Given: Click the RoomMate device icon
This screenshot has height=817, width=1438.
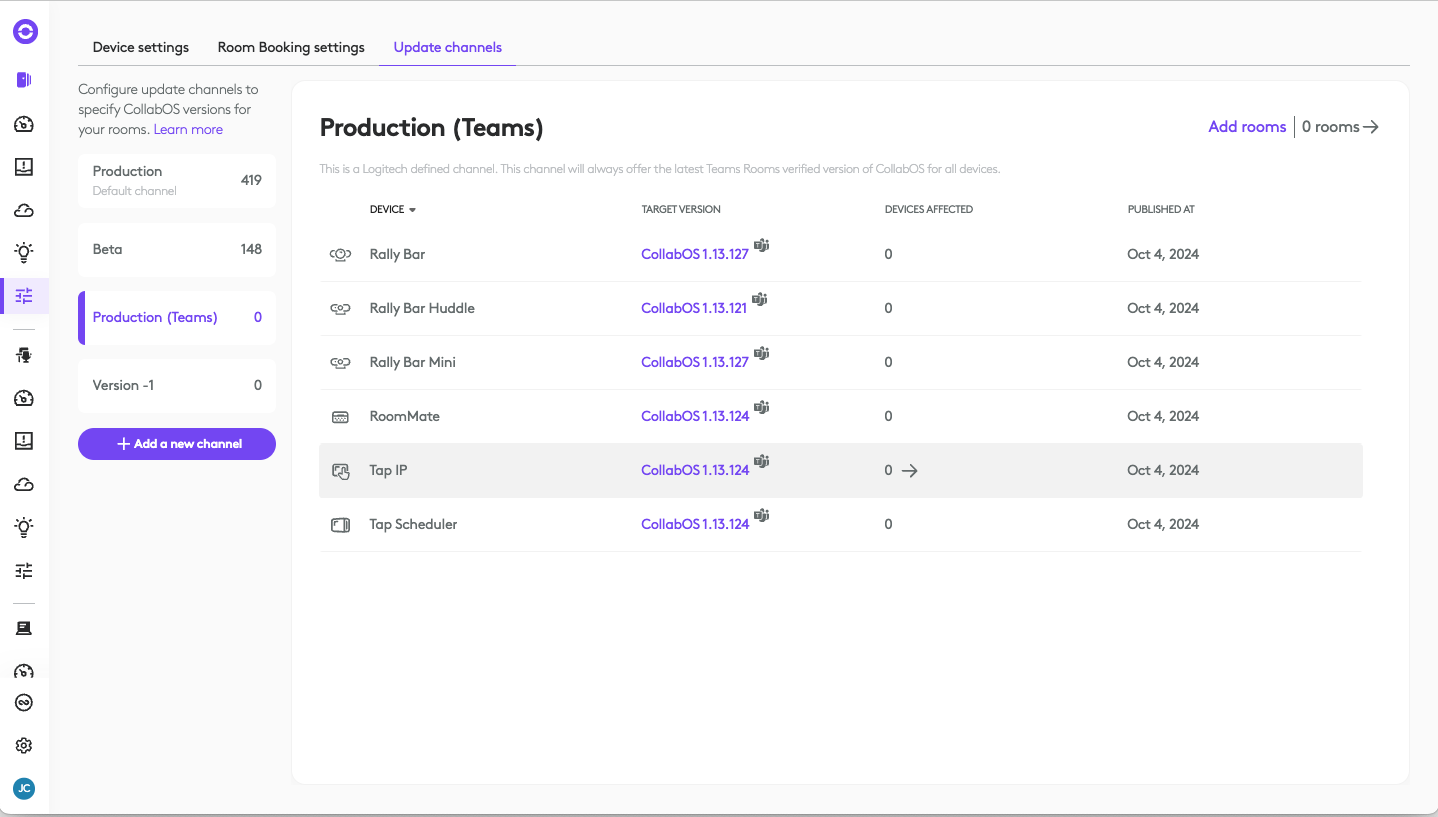Looking at the screenshot, I should [340, 416].
